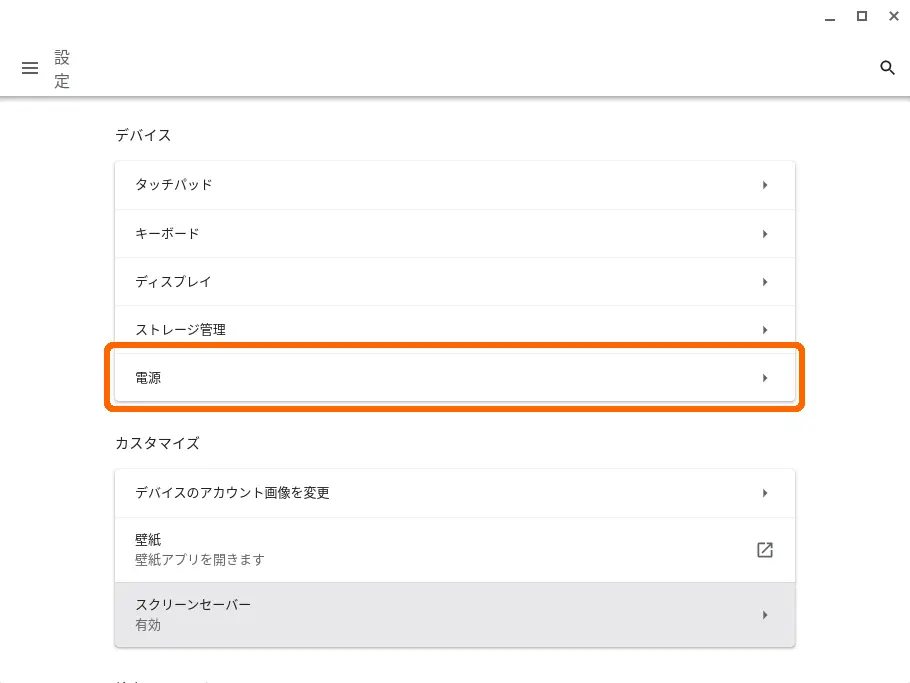910x683 pixels.
Task: Open the キーボード settings
Action: coord(455,234)
